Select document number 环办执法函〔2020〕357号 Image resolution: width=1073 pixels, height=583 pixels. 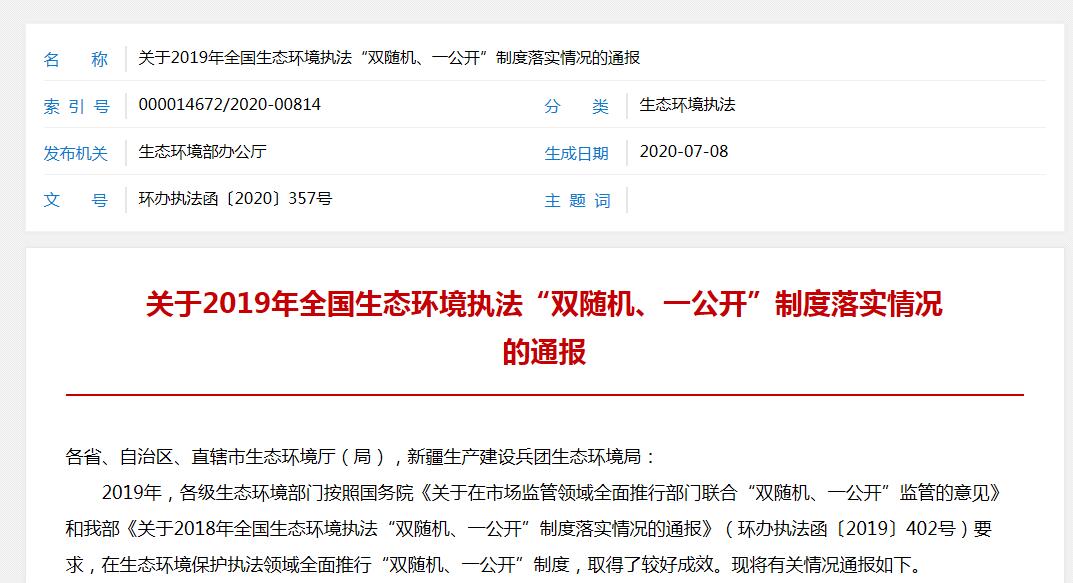tap(235, 199)
